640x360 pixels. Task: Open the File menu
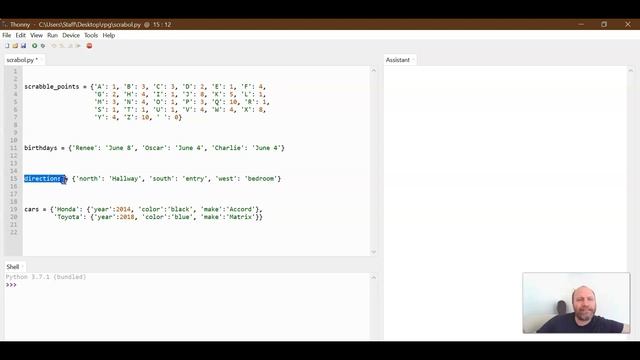tap(7, 36)
